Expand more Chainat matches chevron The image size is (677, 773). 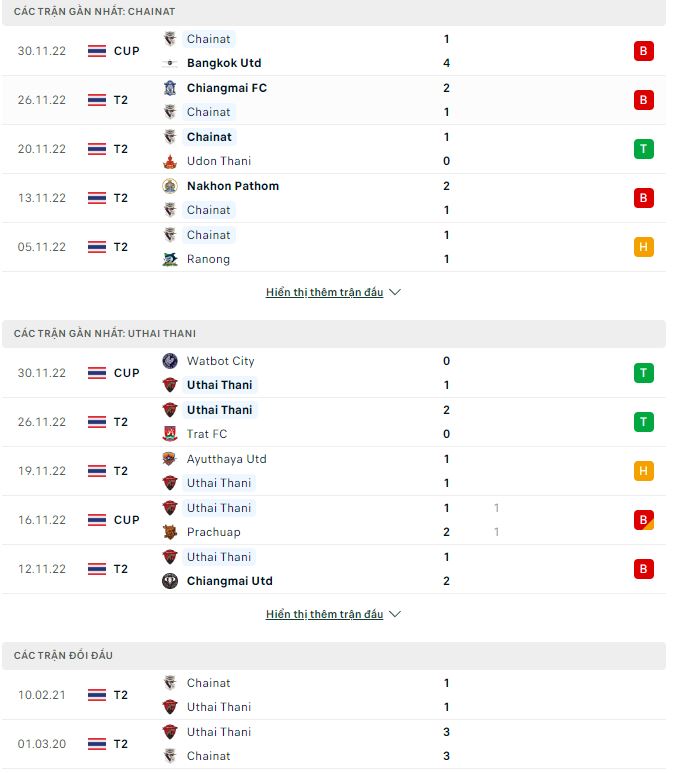click(x=395, y=293)
